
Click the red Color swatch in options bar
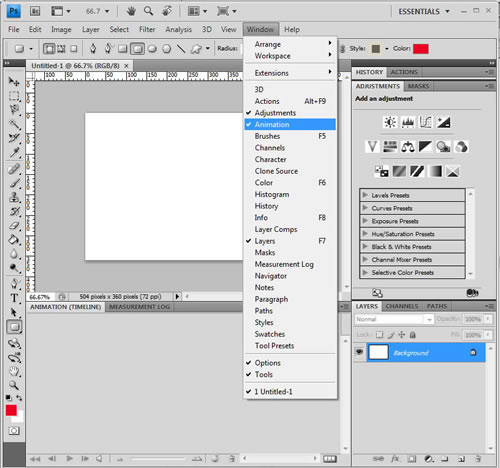point(421,49)
